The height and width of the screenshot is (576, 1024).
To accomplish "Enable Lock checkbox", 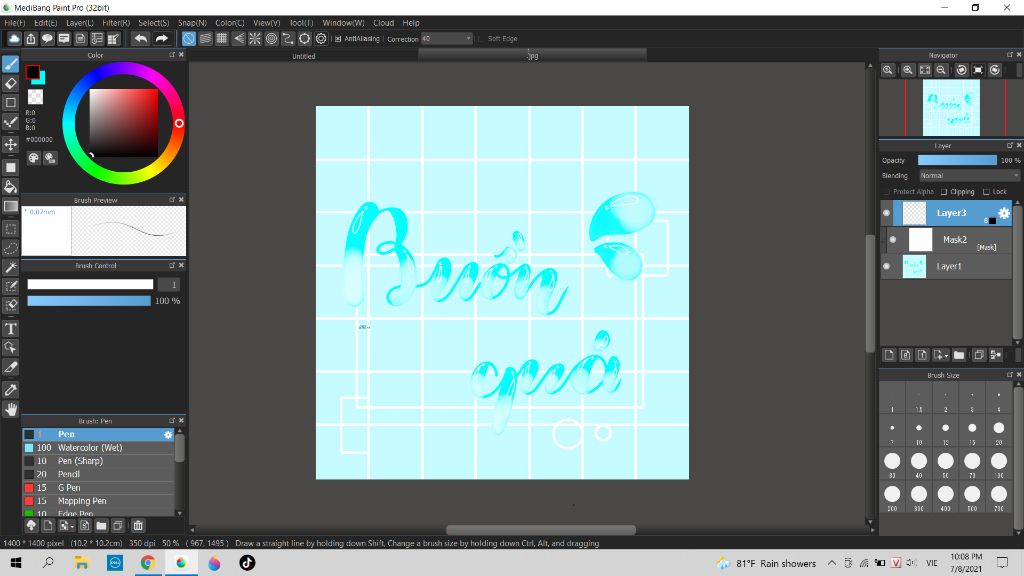I will [x=987, y=192].
